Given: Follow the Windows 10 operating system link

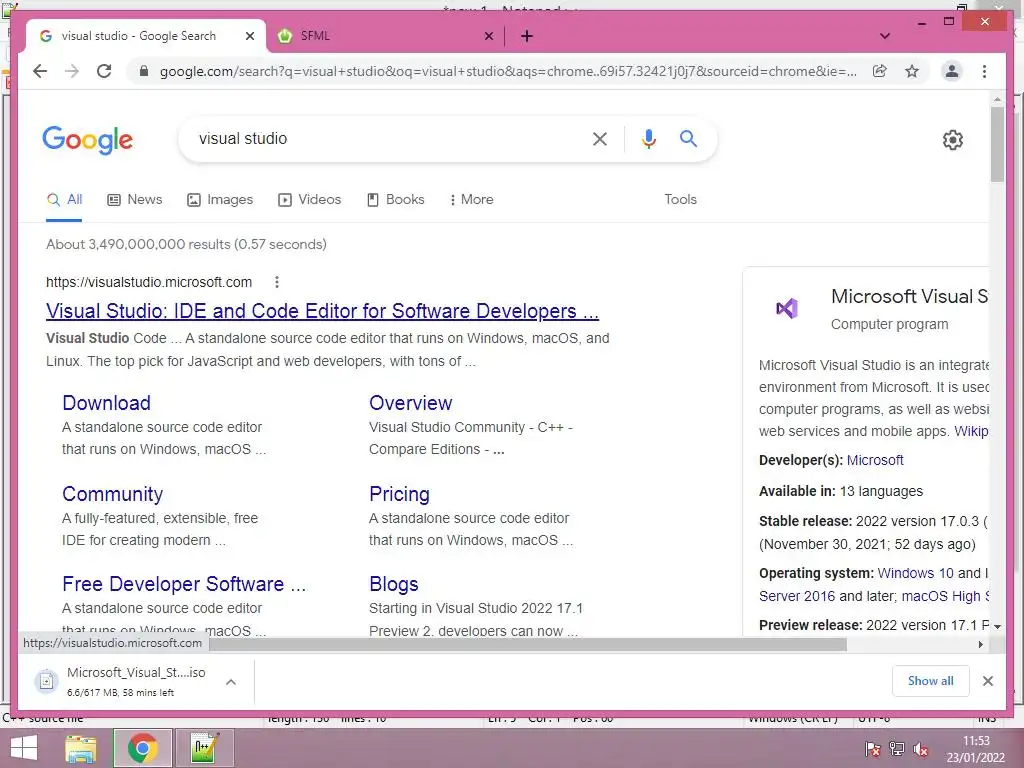Looking at the screenshot, I should coord(916,573).
